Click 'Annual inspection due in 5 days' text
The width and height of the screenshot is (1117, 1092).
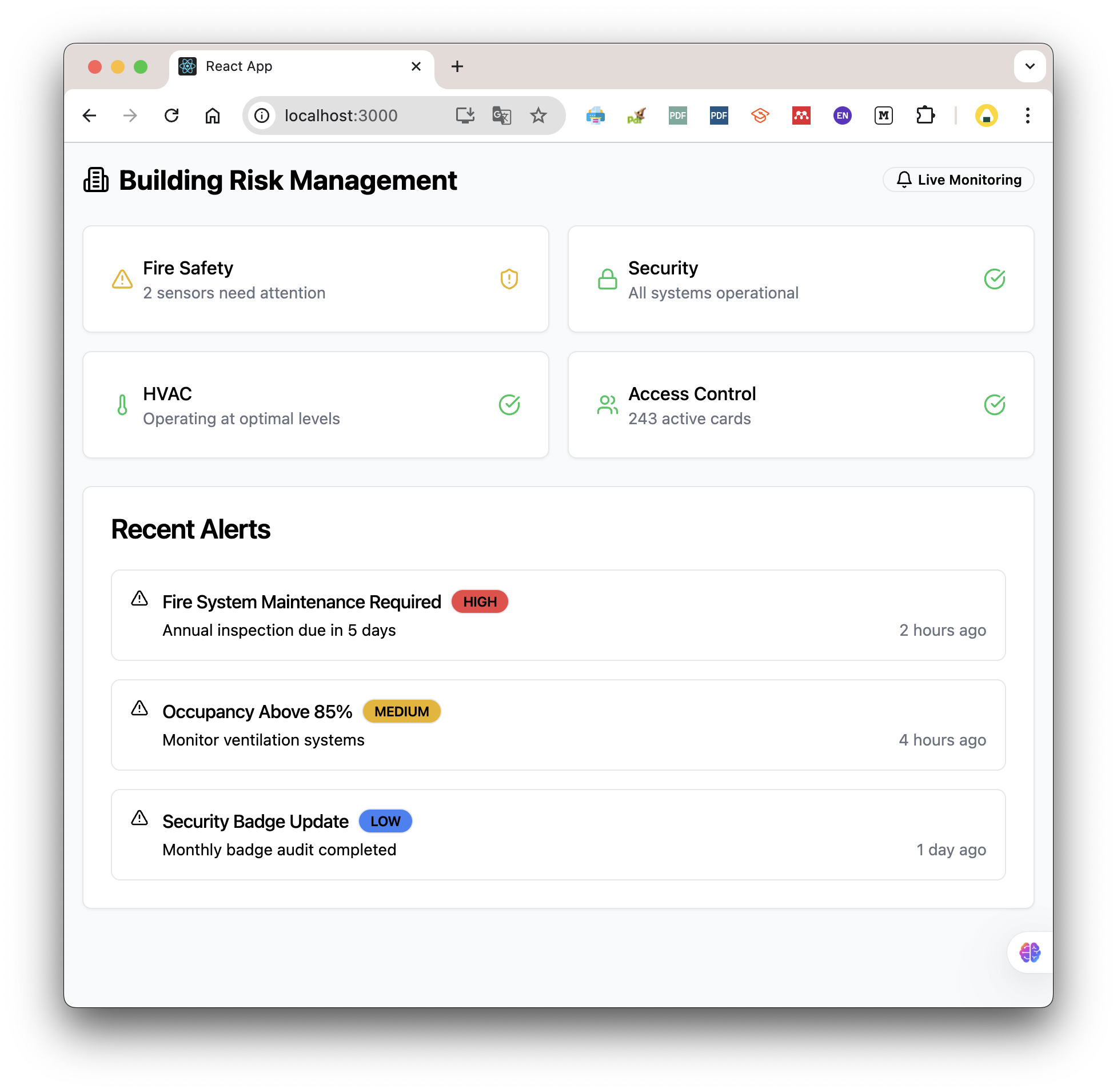point(279,629)
